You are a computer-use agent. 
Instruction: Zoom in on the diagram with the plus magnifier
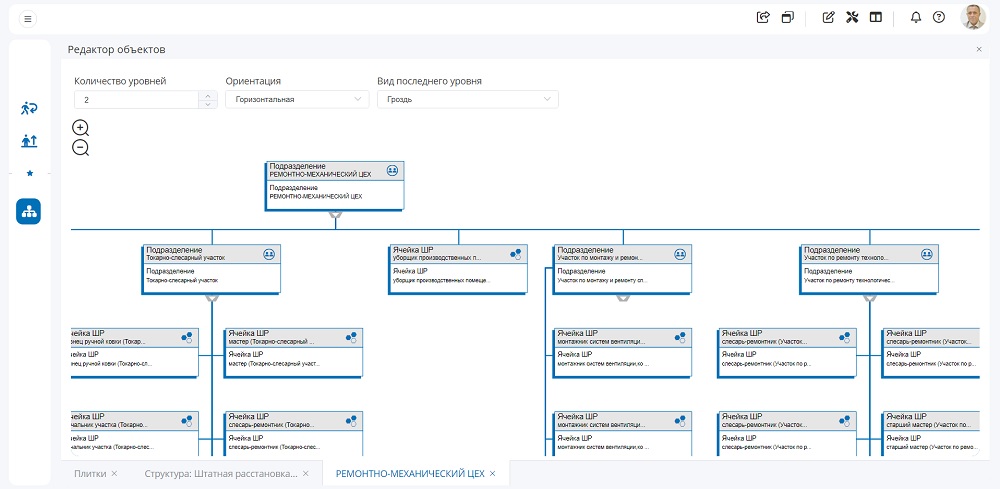click(x=81, y=128)
